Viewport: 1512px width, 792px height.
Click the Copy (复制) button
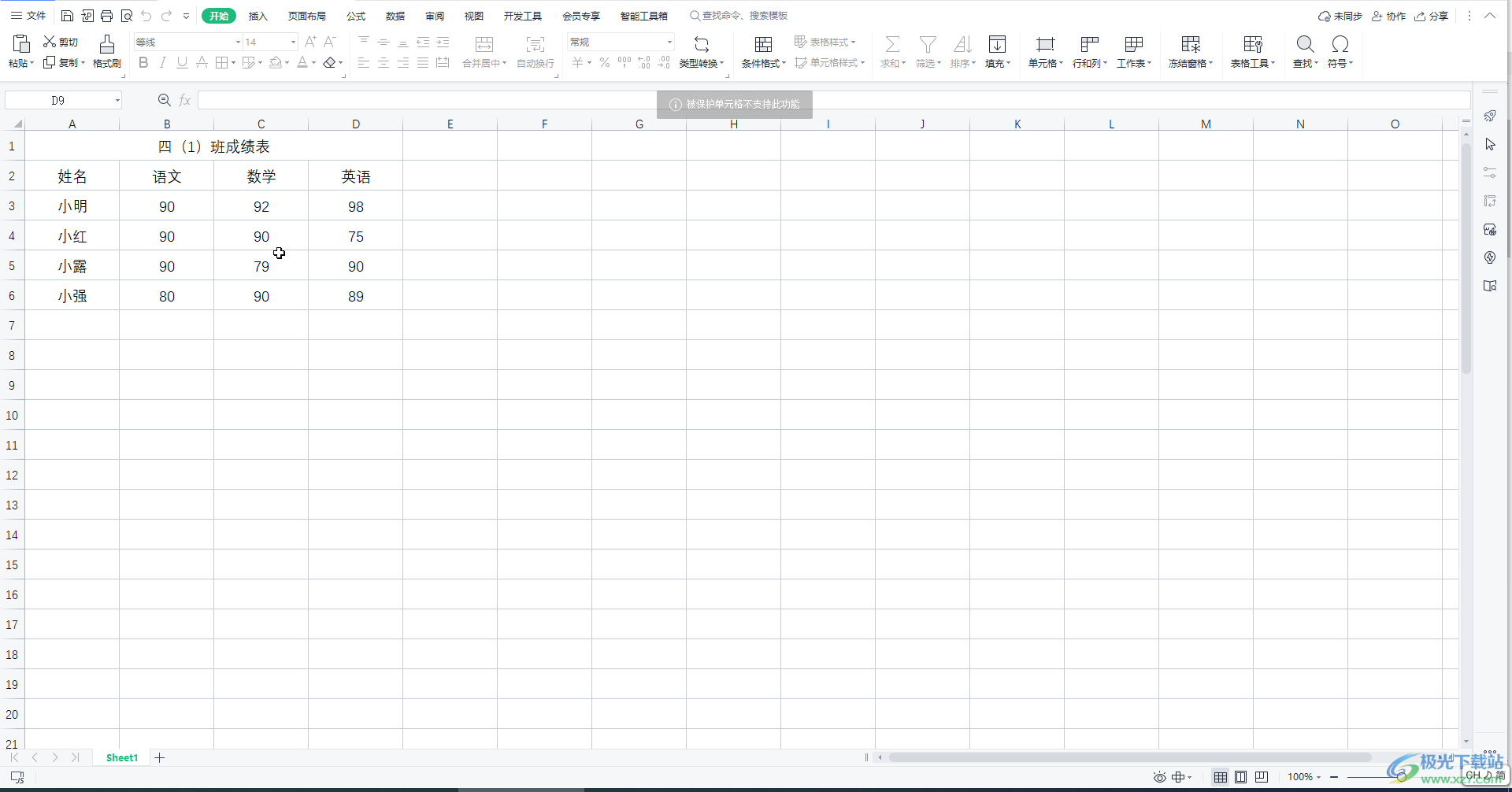tap(63, 63)
